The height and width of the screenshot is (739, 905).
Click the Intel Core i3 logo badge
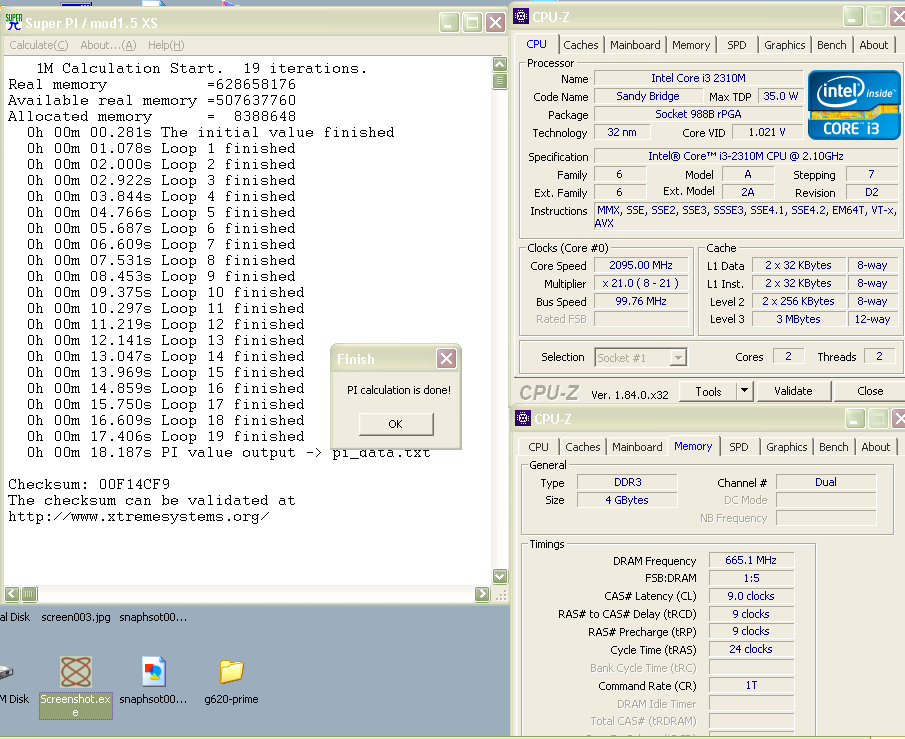[x=854, y=105]
